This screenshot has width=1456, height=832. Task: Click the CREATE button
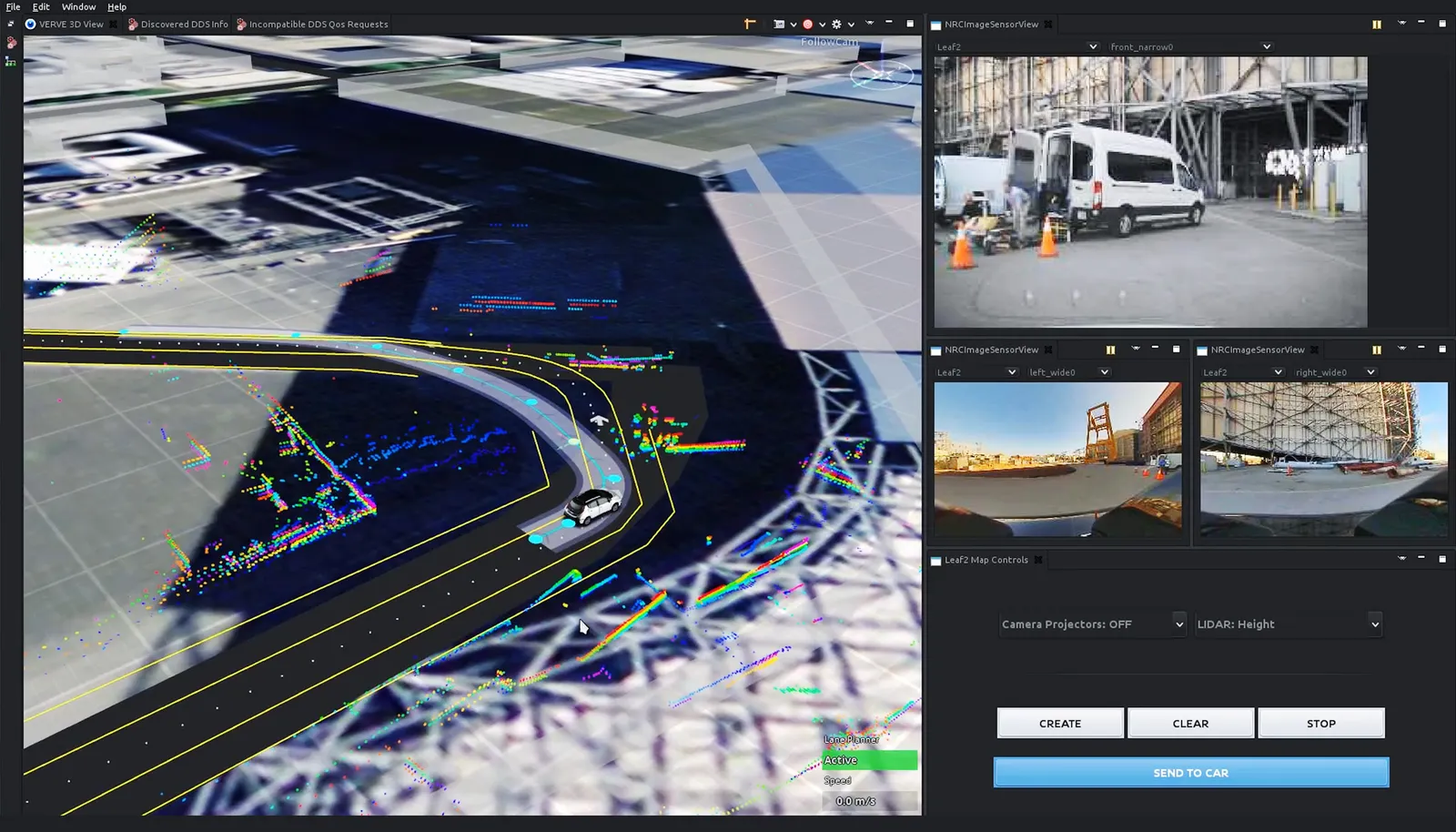coord(1060,724)
